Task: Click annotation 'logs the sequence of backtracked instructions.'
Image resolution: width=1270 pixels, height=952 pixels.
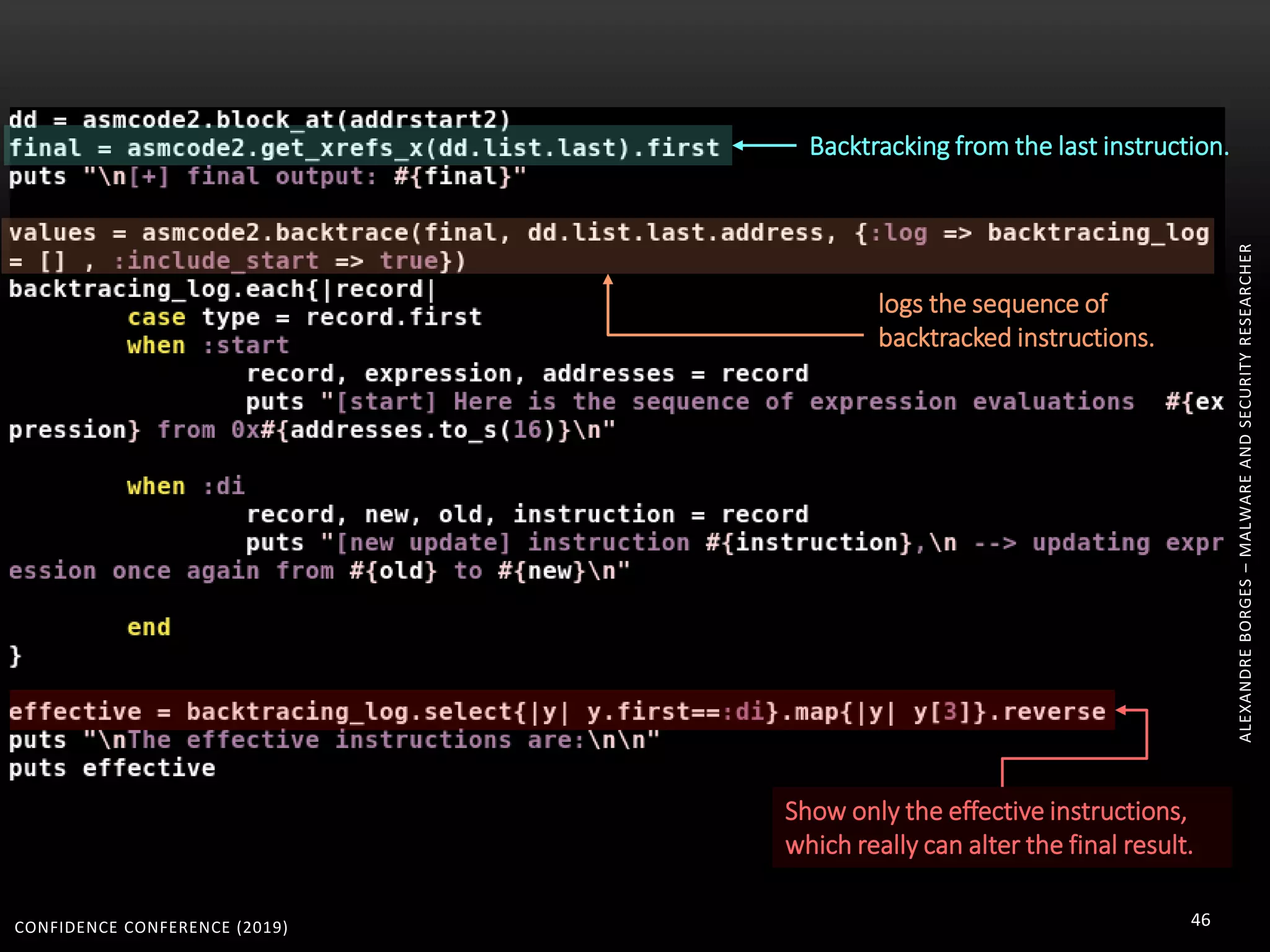Action: click(1016, 321)
